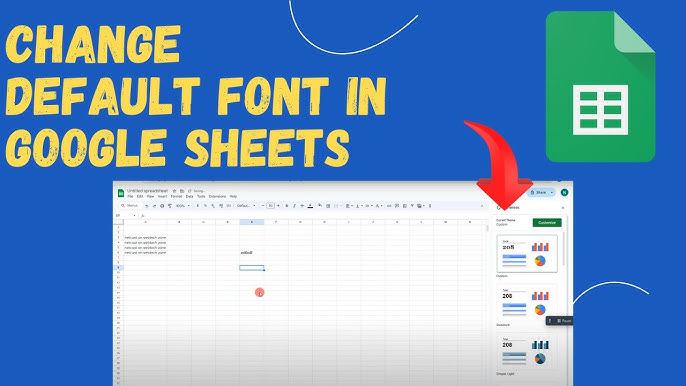
Task: Open the dropdown arrow beside Share
Action: (552, 193)
